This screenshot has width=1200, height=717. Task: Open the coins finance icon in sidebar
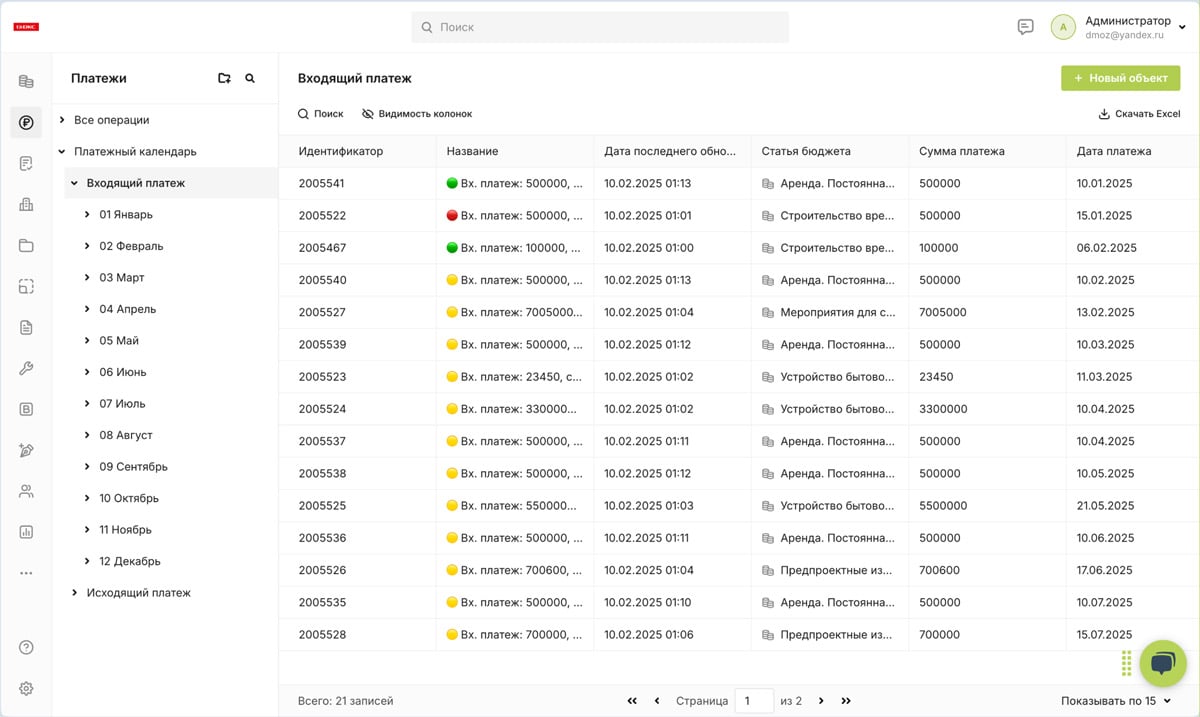(x=26, y=81)
